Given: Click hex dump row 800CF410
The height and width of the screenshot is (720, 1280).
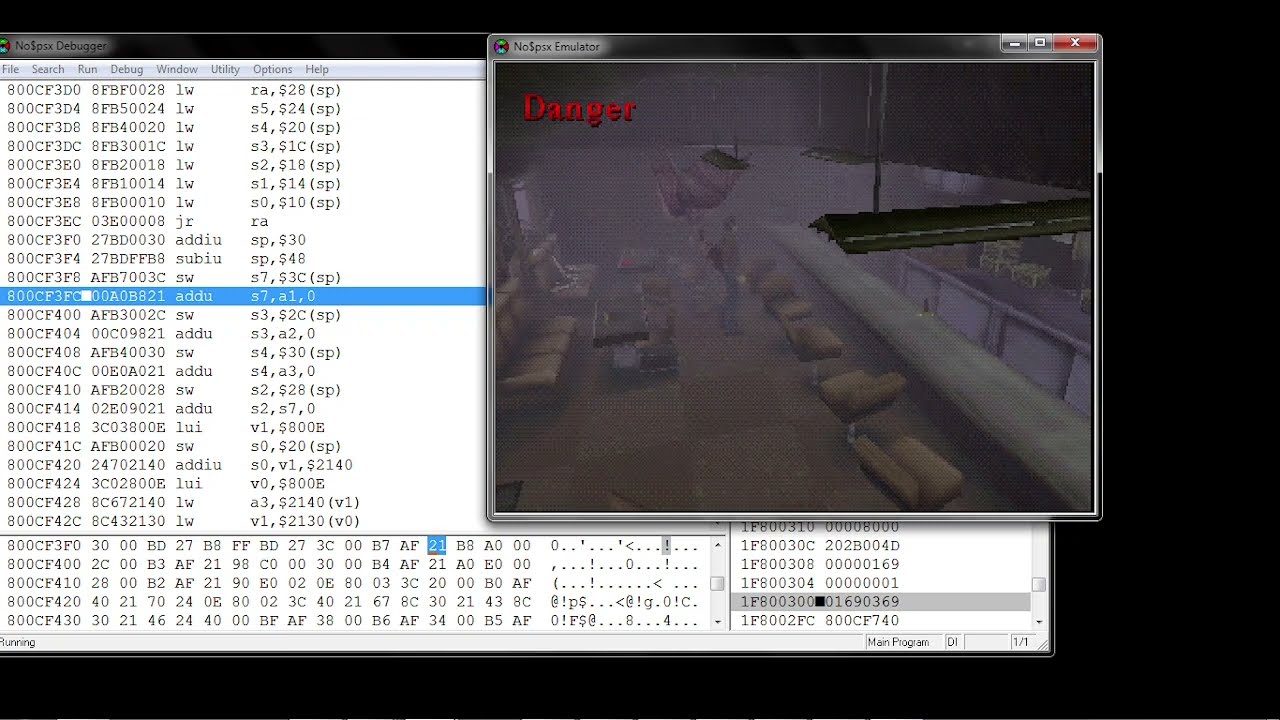Looking at the screenshot, I should point(355,584).
